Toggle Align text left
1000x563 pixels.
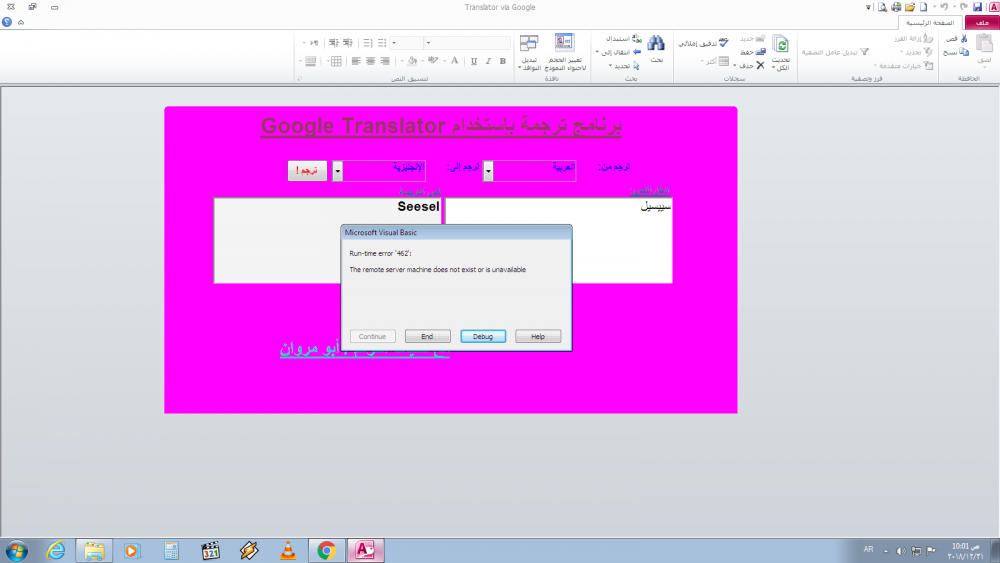click(356, 61)
